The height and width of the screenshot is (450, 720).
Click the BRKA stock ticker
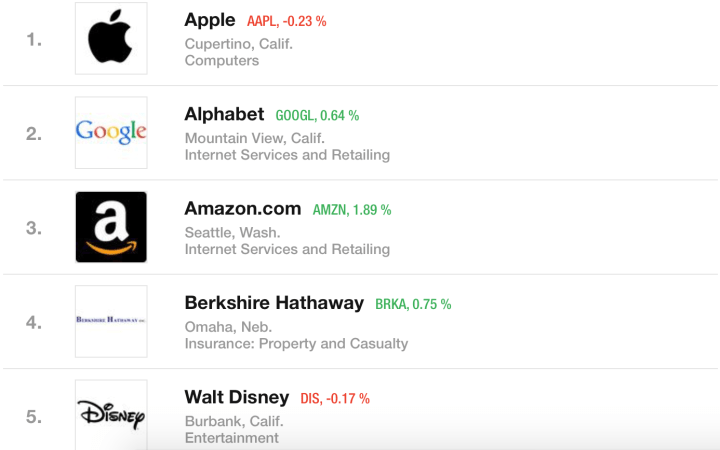413,304
